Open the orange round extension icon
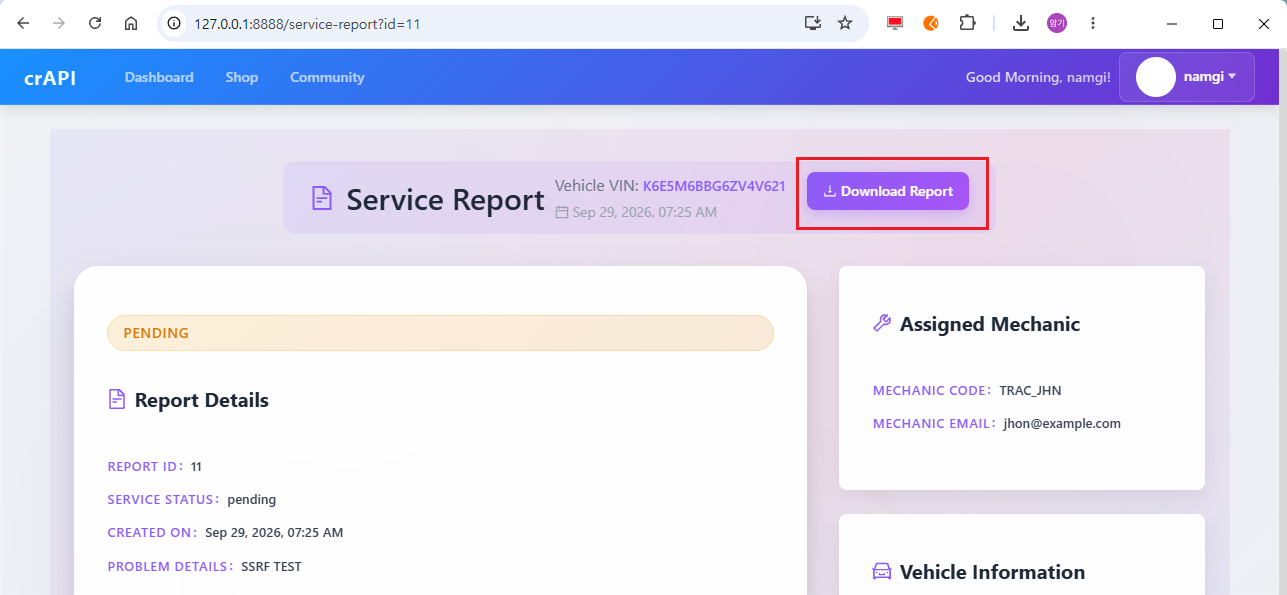Screen dimensions: 1287x595 tap(931, 23)
